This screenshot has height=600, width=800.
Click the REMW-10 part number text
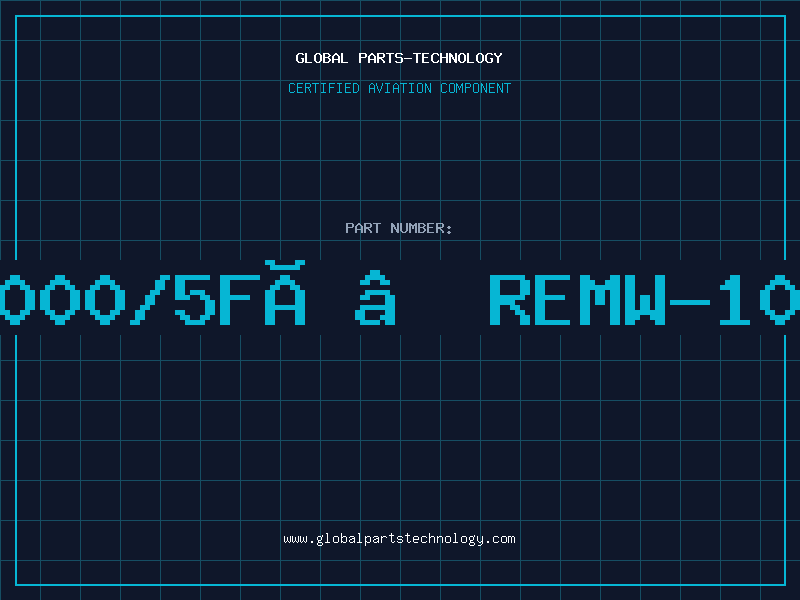[x=644, y=299]
